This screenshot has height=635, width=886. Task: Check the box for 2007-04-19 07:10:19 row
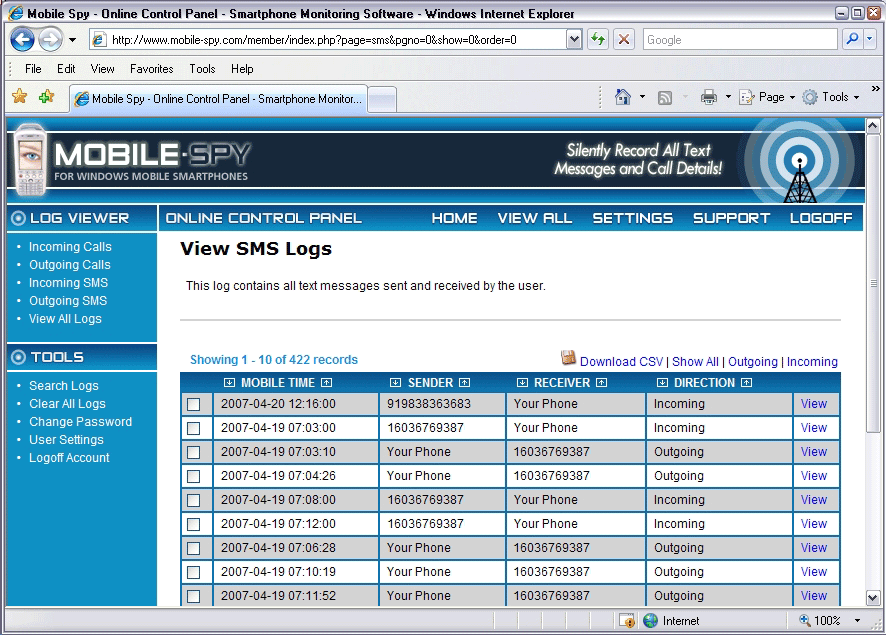click(194, 572)
